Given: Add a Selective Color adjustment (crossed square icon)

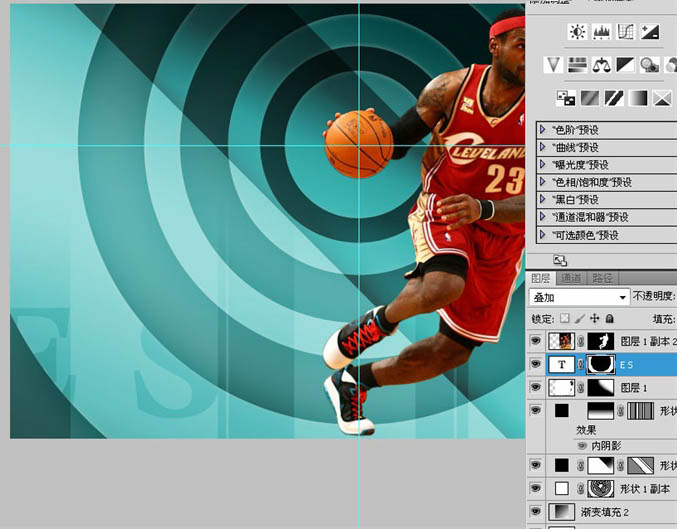Looking at the screenshot, I should pos(662,98).
